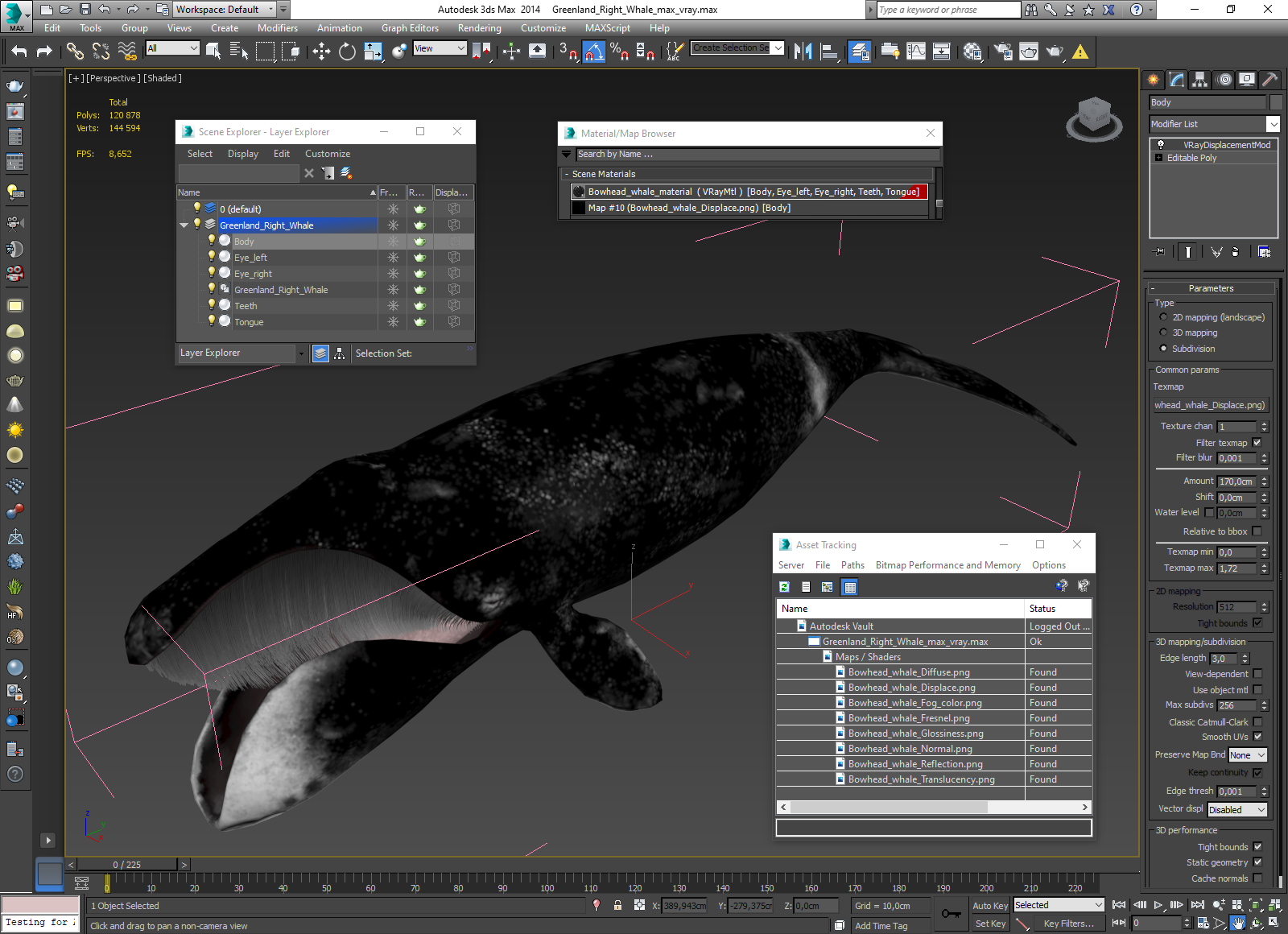Open the Workspace Default dropdown
Image resolution: width=1288 pixels, height=934 pixels.
click(x=225, y=10)
